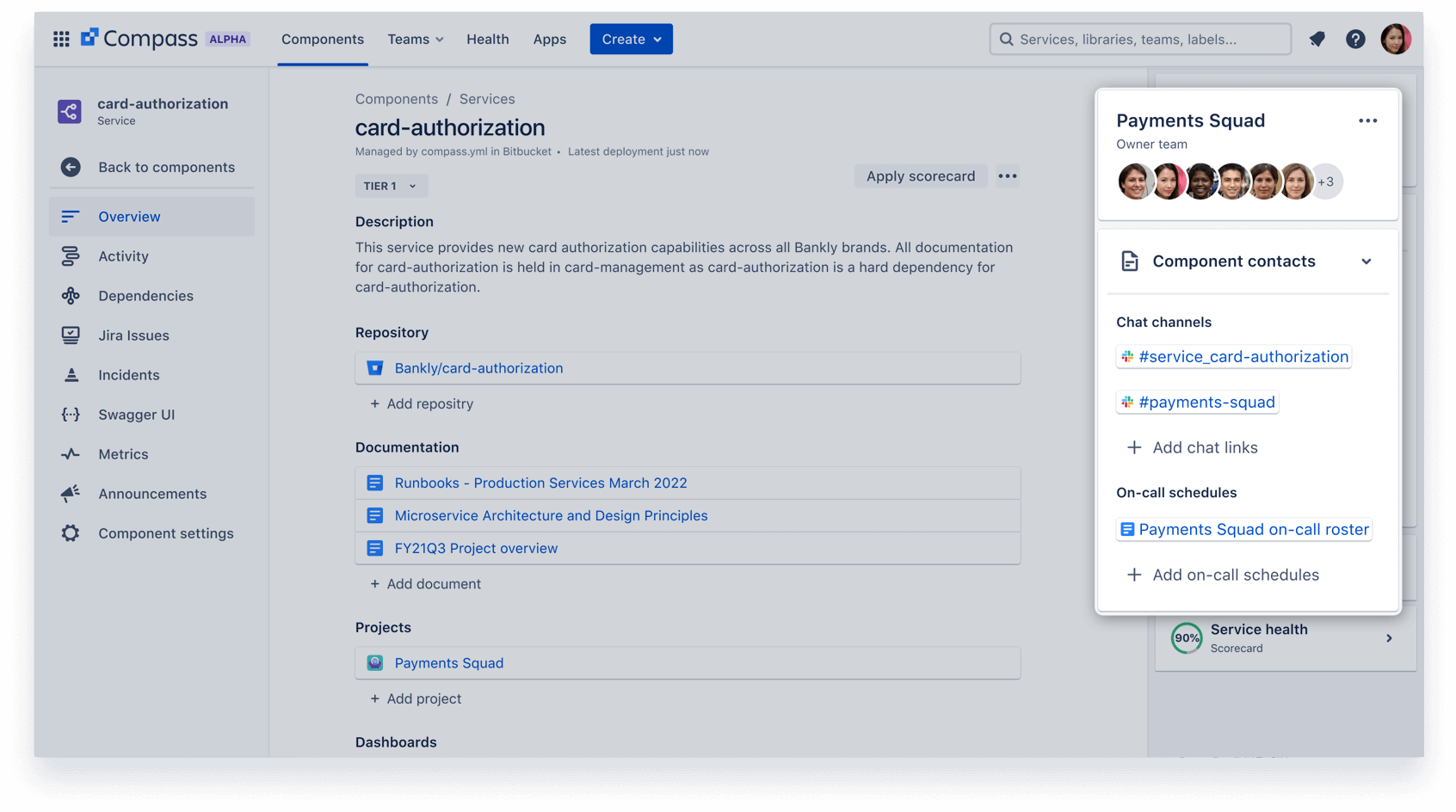Click the Announcements megaphone icon
Screen dimensions: 1456x812
(x=71, y=494)
